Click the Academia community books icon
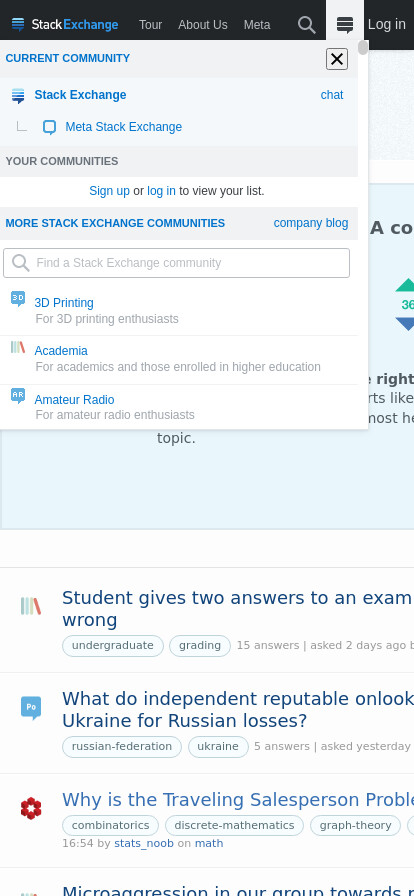 coord(18,347)
